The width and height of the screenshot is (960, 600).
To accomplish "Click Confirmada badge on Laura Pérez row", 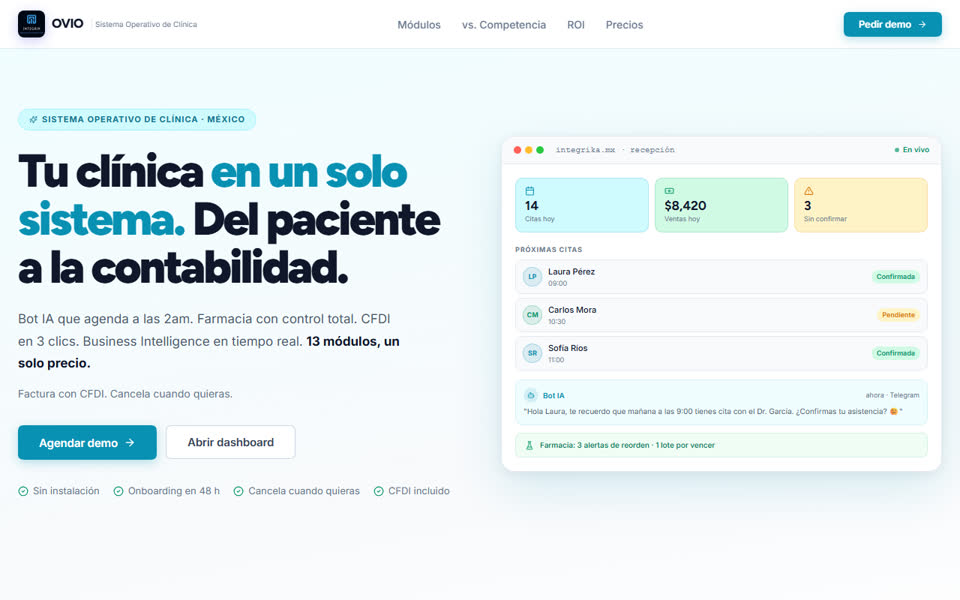I will pos(895,277).
